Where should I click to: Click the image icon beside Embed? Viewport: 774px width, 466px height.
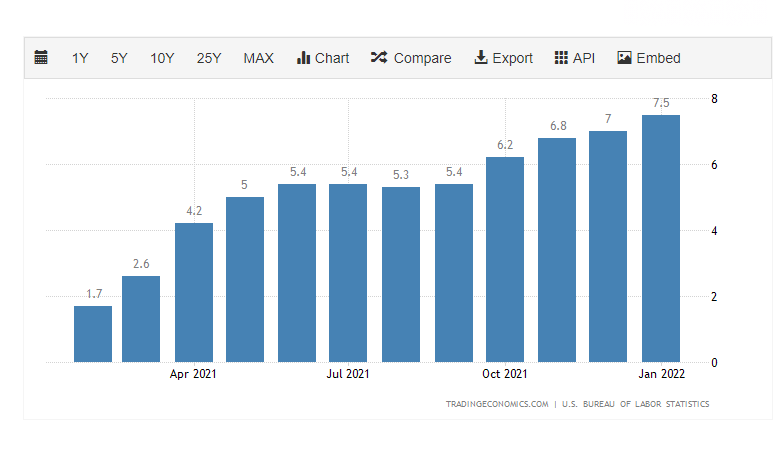(625, 58)
